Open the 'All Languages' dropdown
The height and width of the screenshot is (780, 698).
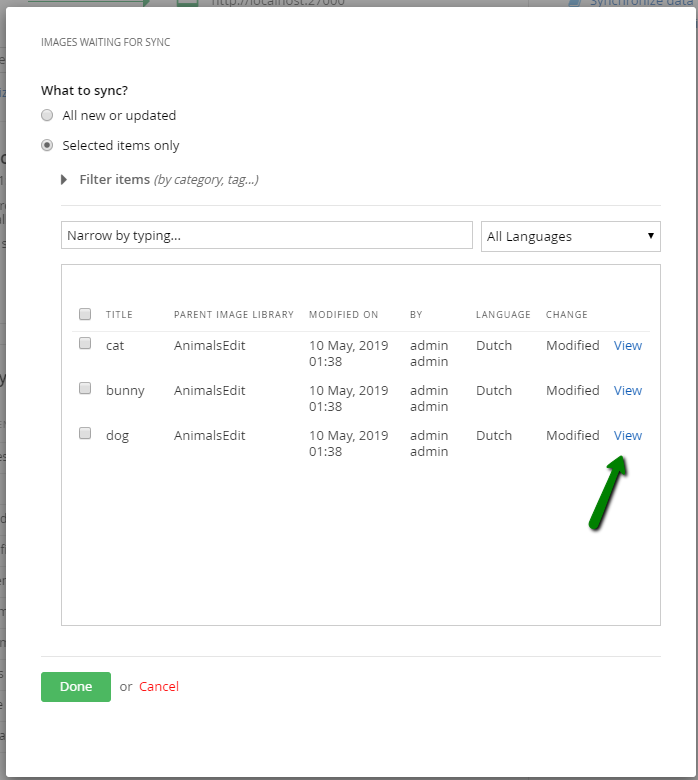(x=571, y=236)
